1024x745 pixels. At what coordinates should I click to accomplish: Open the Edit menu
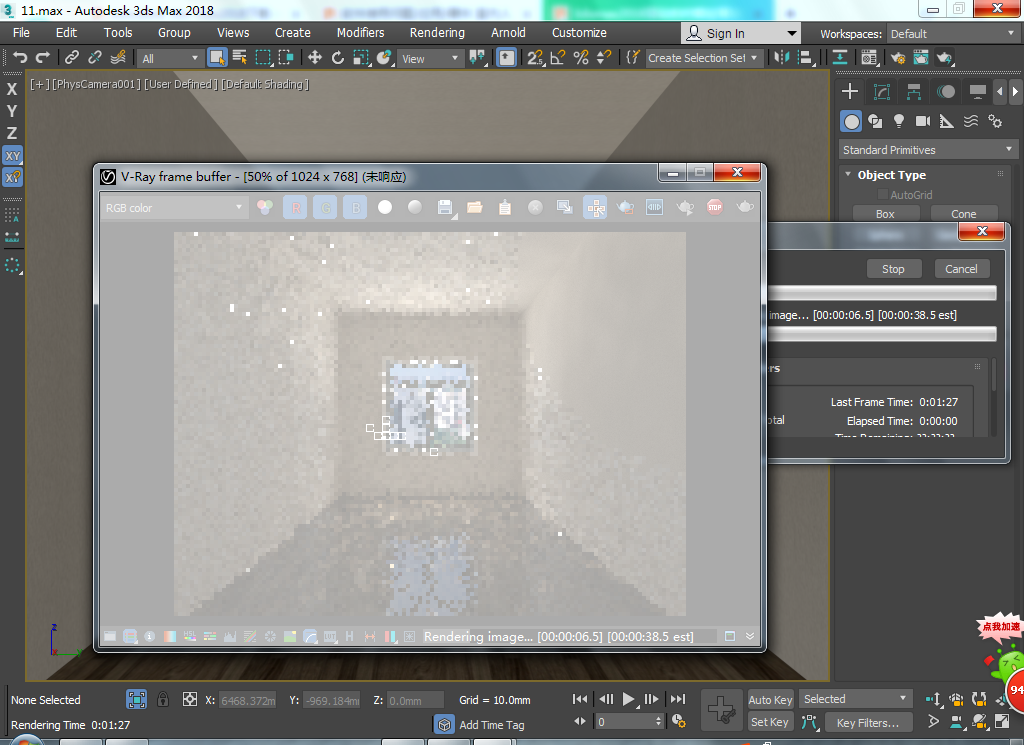click(x=66, y=33)
